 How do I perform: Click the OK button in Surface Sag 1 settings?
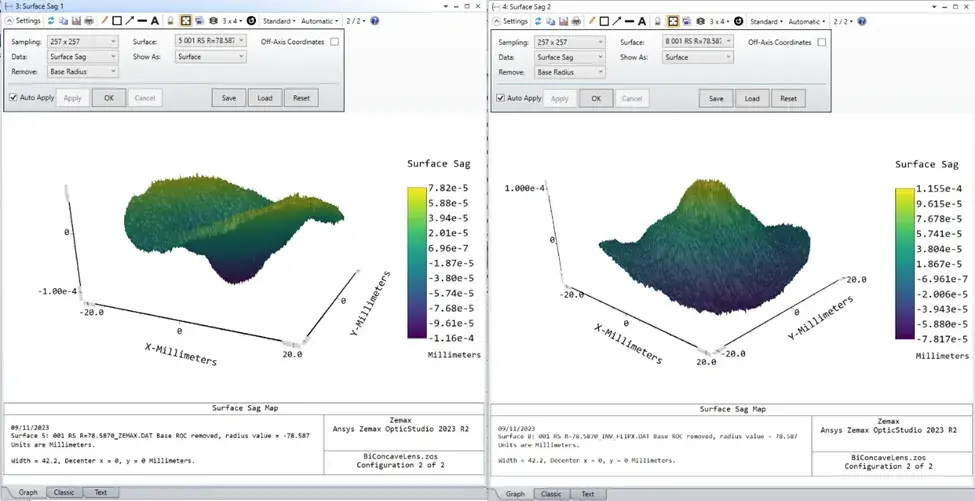click(x=109, y=98)
